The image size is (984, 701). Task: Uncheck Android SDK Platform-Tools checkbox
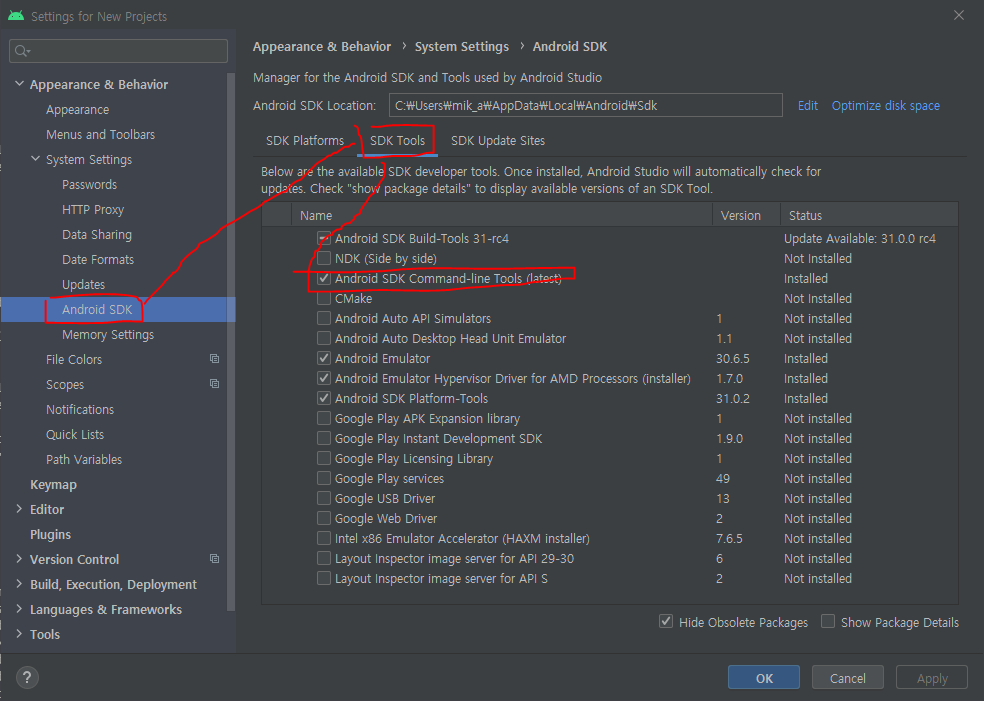324,399
